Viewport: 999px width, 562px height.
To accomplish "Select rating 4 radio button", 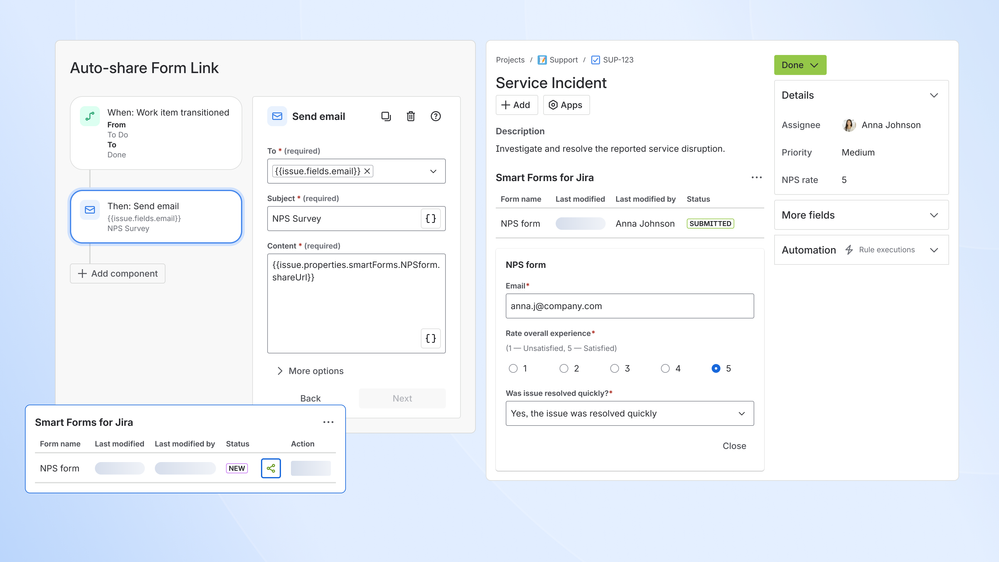I will [665, 368].
